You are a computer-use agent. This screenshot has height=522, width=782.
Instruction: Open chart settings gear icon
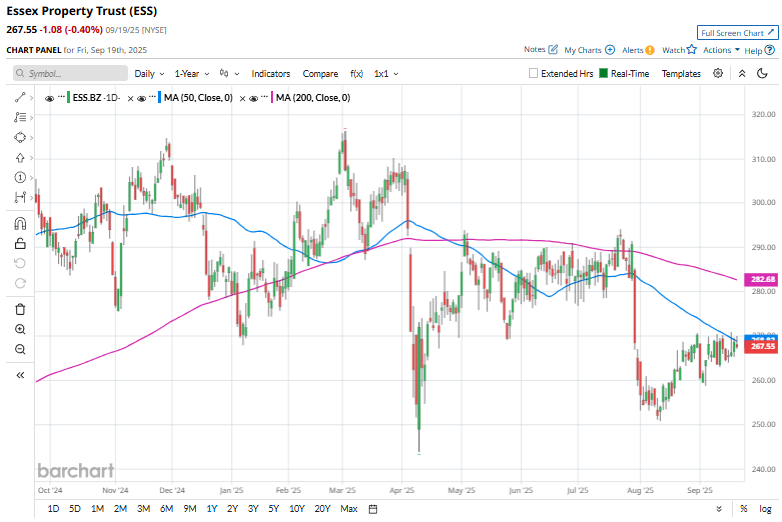pyautogui.click(x=719, y=73)
